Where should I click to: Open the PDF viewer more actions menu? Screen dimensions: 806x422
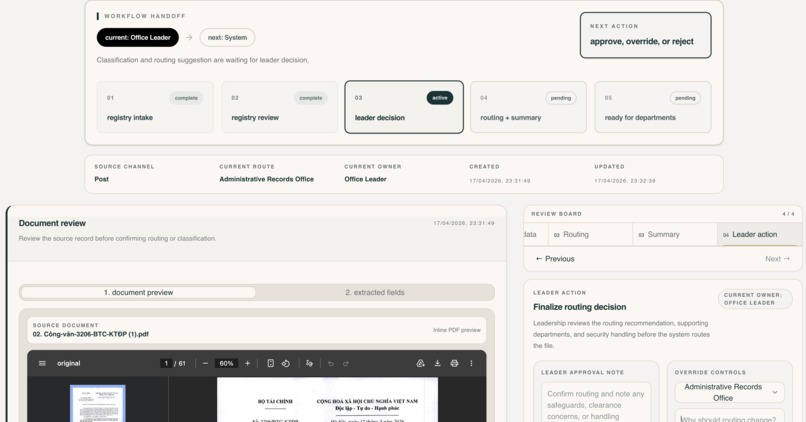pyautogui.click(x=471, y=363)
